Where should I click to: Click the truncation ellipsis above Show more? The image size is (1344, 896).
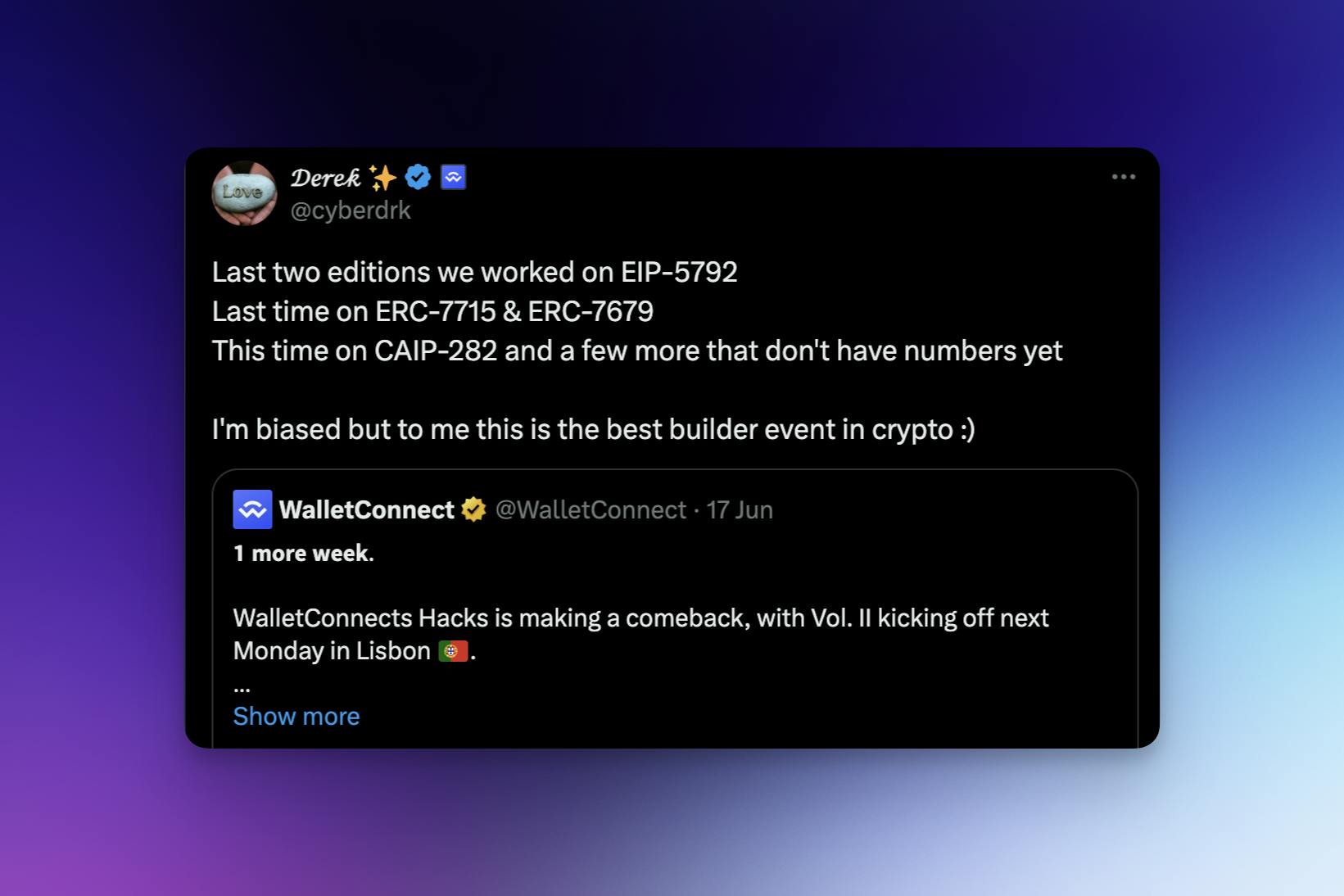pos(242,688)
